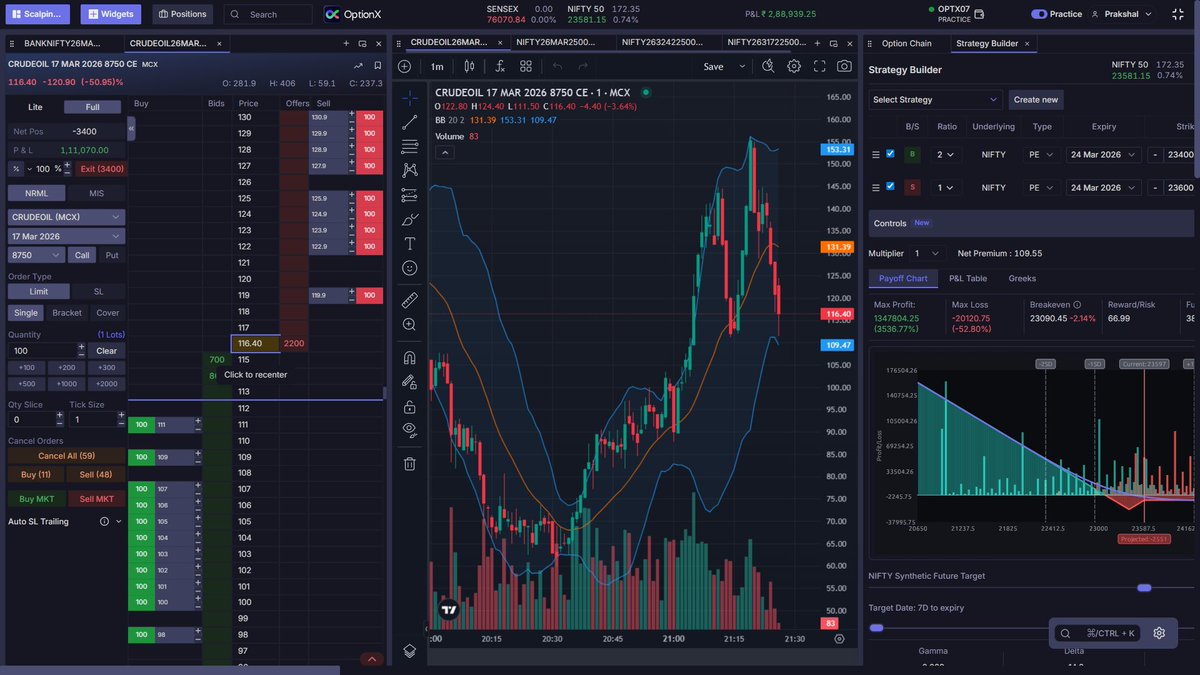
Task: Click Cancel All (59) orders
Action: pos(66,455)
